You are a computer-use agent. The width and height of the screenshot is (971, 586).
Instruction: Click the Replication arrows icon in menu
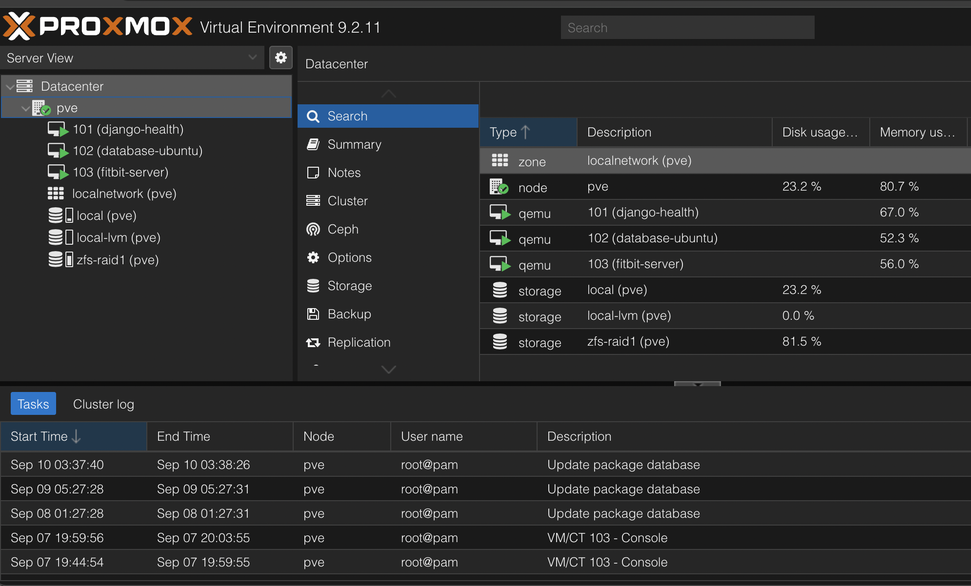[x=313, y=343]
